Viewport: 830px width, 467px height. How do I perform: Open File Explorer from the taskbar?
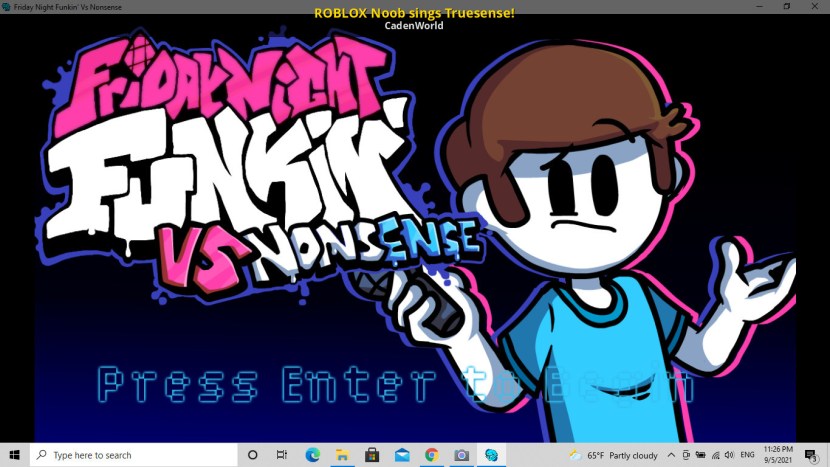(x=342, y=455)
